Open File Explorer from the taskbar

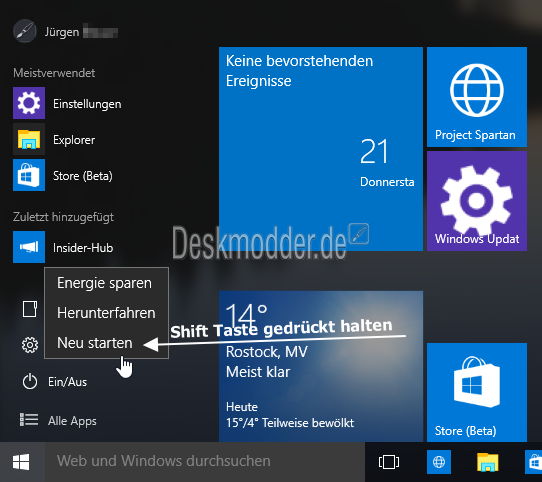487,462
